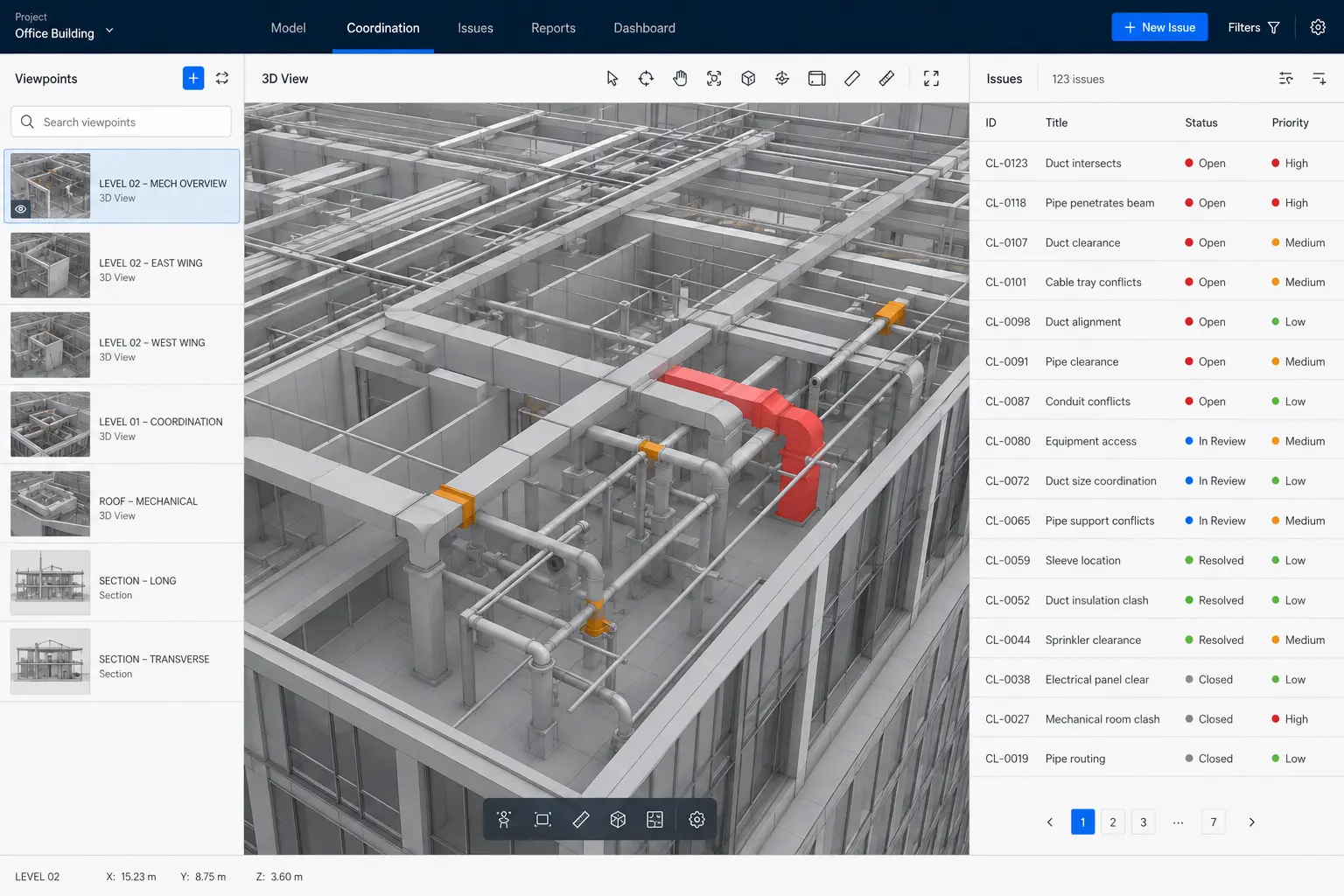Image resolution: width=1344 pixels, height=896 pixels.
Task: Add a new viewpoint with the plus button
Action: (x=193, y=78)
